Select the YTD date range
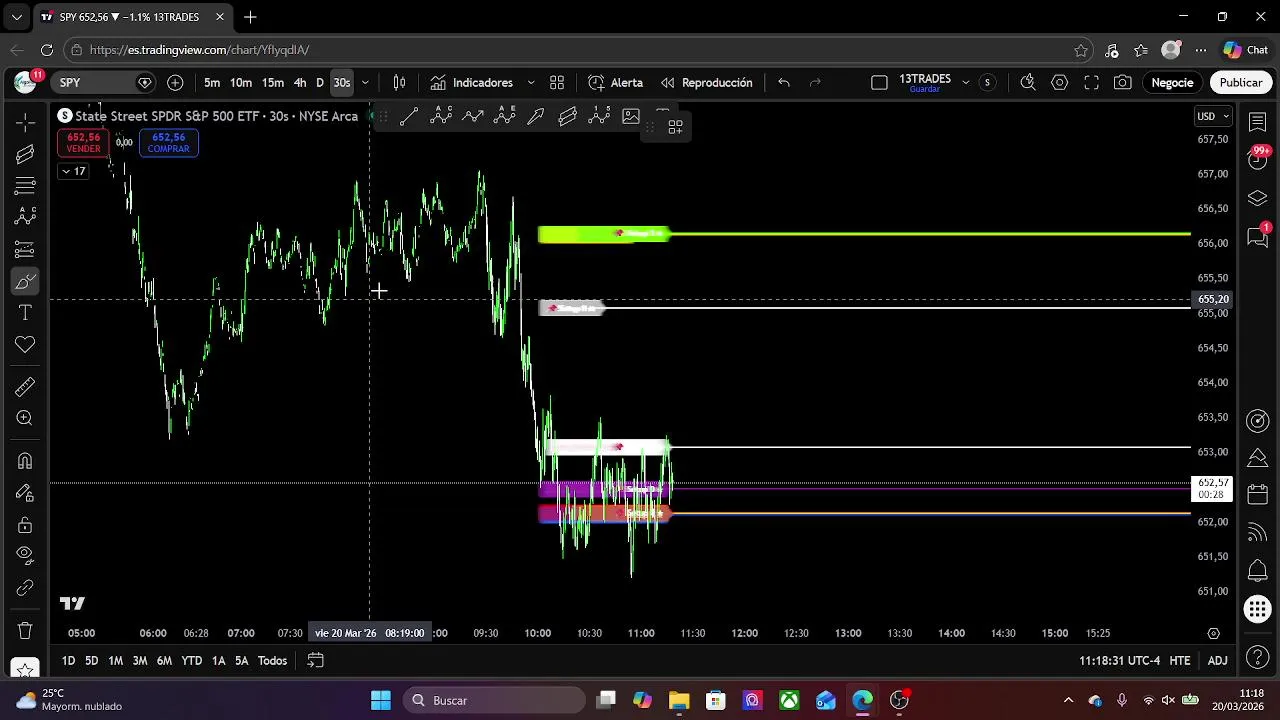Viewport: 1280px width, 720px height. (x=191, y=661)
